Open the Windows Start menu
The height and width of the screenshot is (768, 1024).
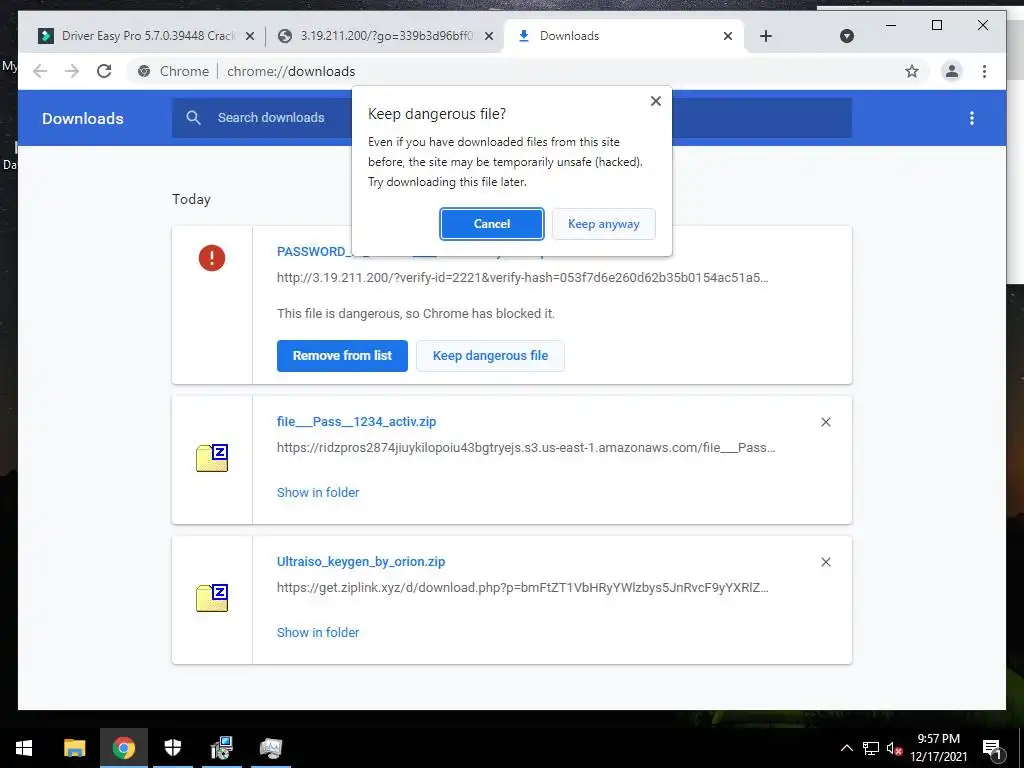24,748
